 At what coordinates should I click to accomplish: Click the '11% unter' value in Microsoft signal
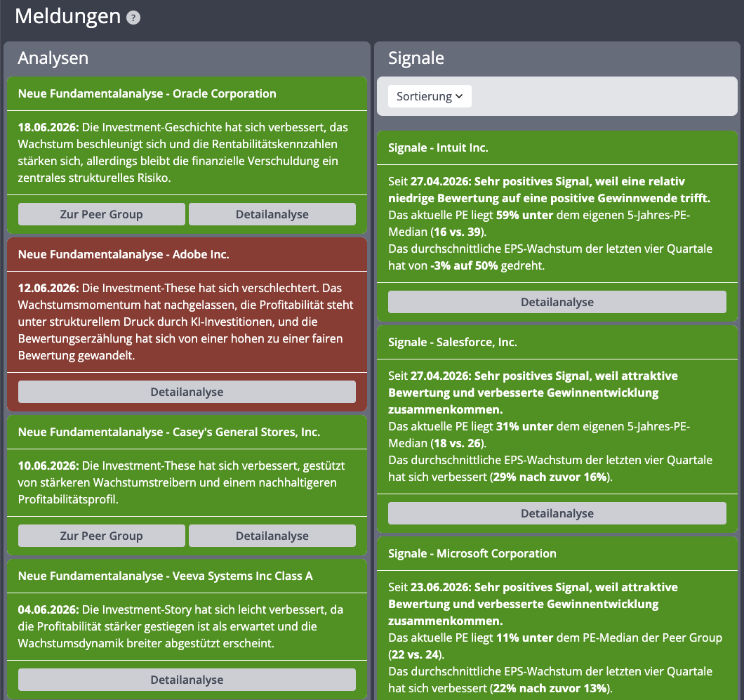[x=524, y=637]
